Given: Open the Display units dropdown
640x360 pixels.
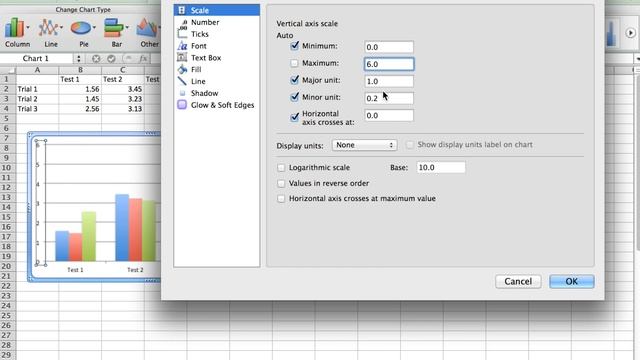Looking at the screenshot, I should pos(364,145).
